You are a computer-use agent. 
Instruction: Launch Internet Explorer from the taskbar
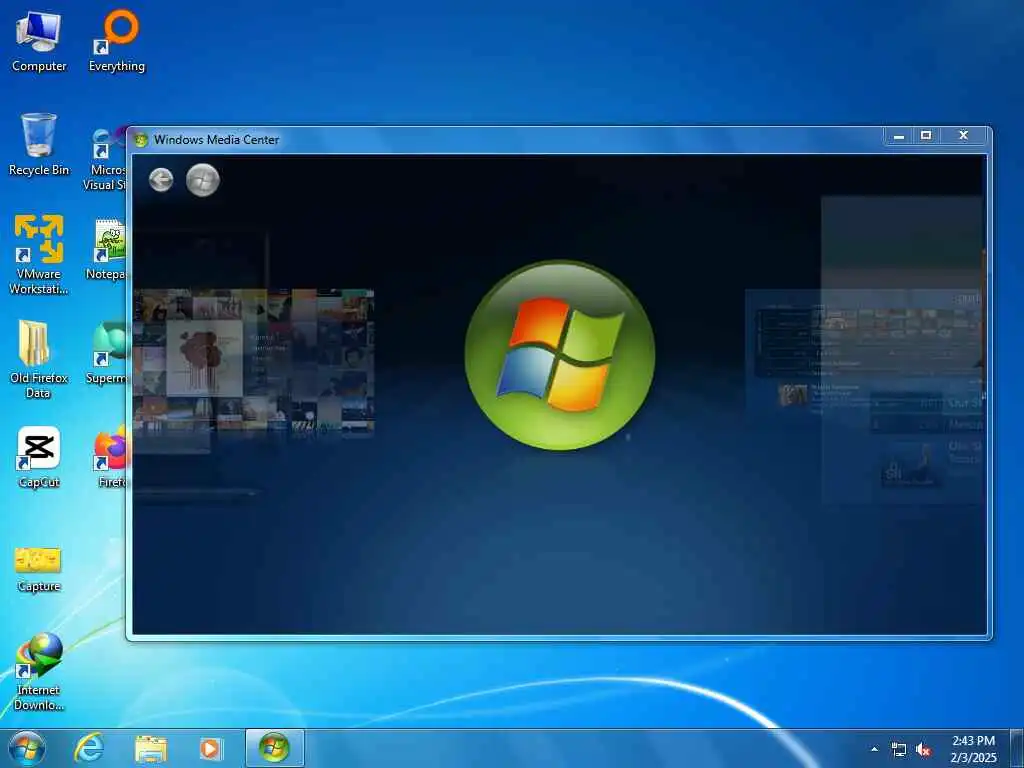tap(89, 748)
